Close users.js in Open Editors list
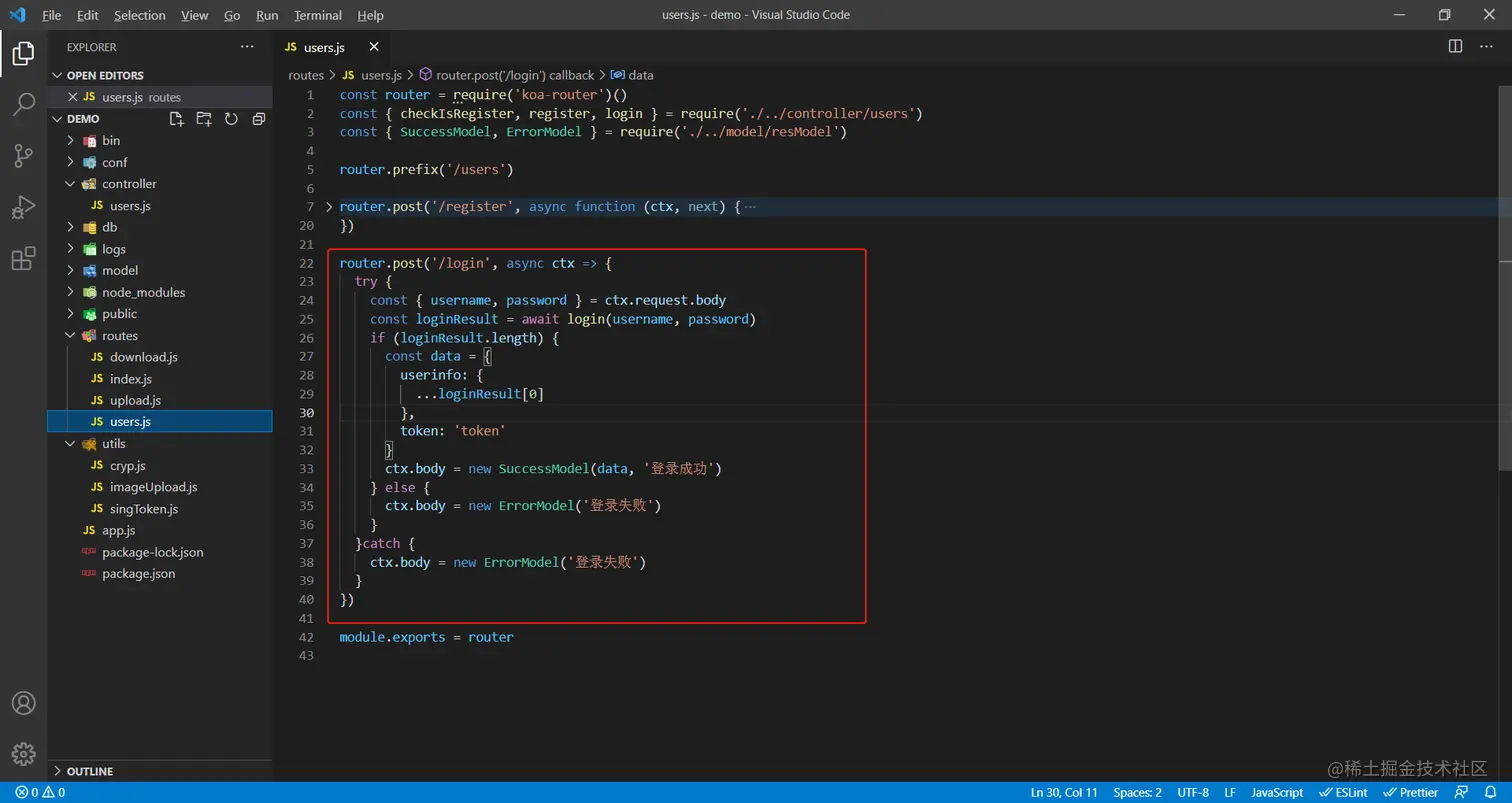The height and width of the screenshot is (803, 1512). [72, 97]
